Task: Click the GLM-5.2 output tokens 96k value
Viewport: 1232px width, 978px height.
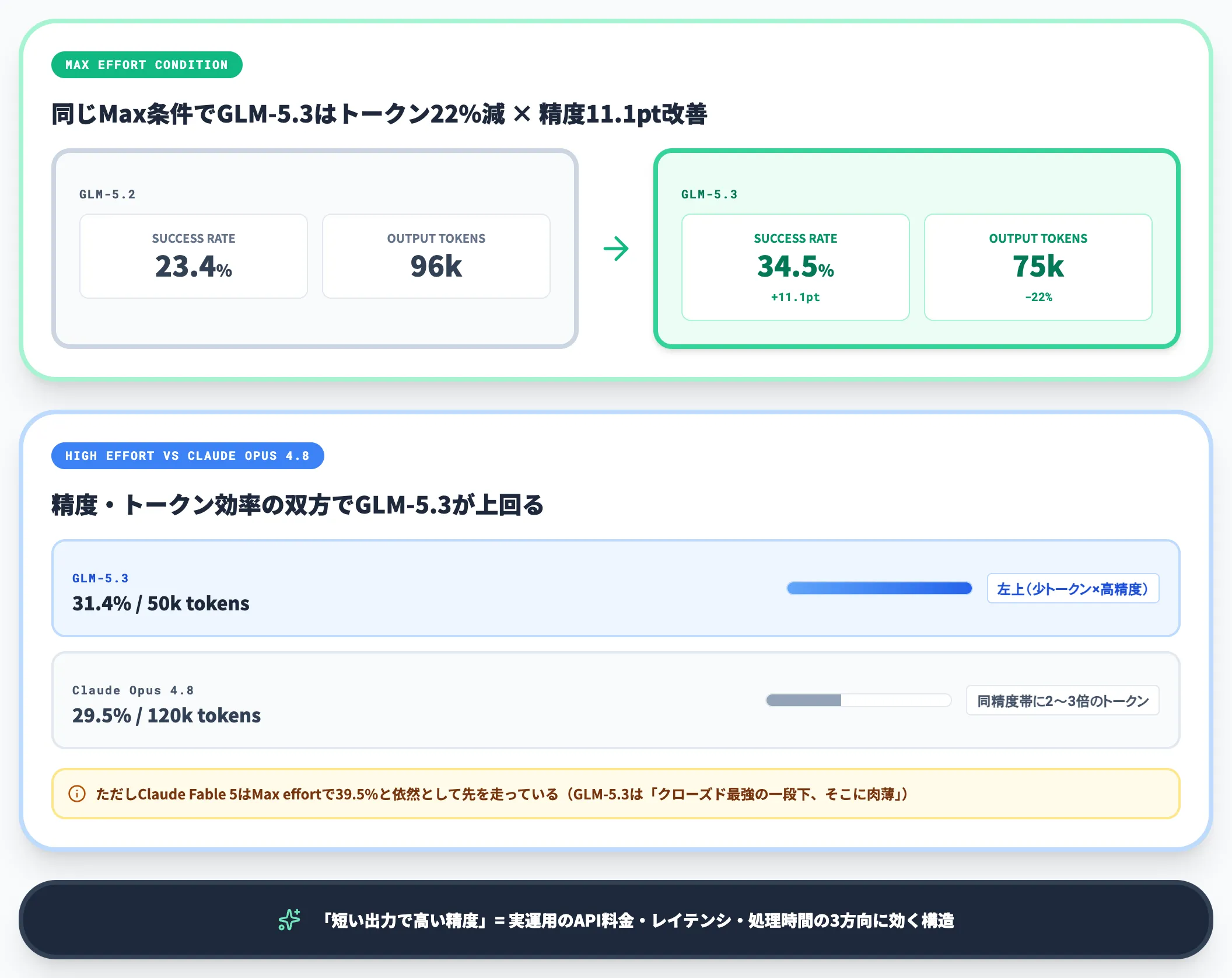Action: (436, 267)
